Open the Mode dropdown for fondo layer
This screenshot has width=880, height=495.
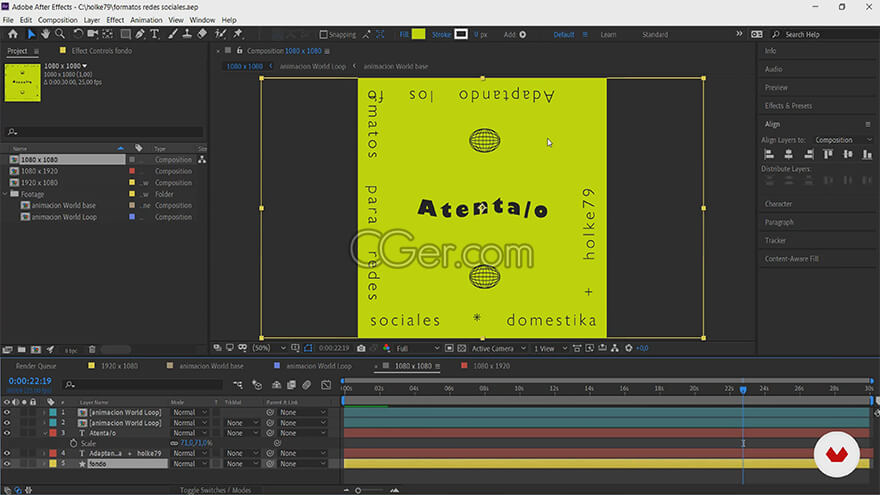click(x=190, y=464)
